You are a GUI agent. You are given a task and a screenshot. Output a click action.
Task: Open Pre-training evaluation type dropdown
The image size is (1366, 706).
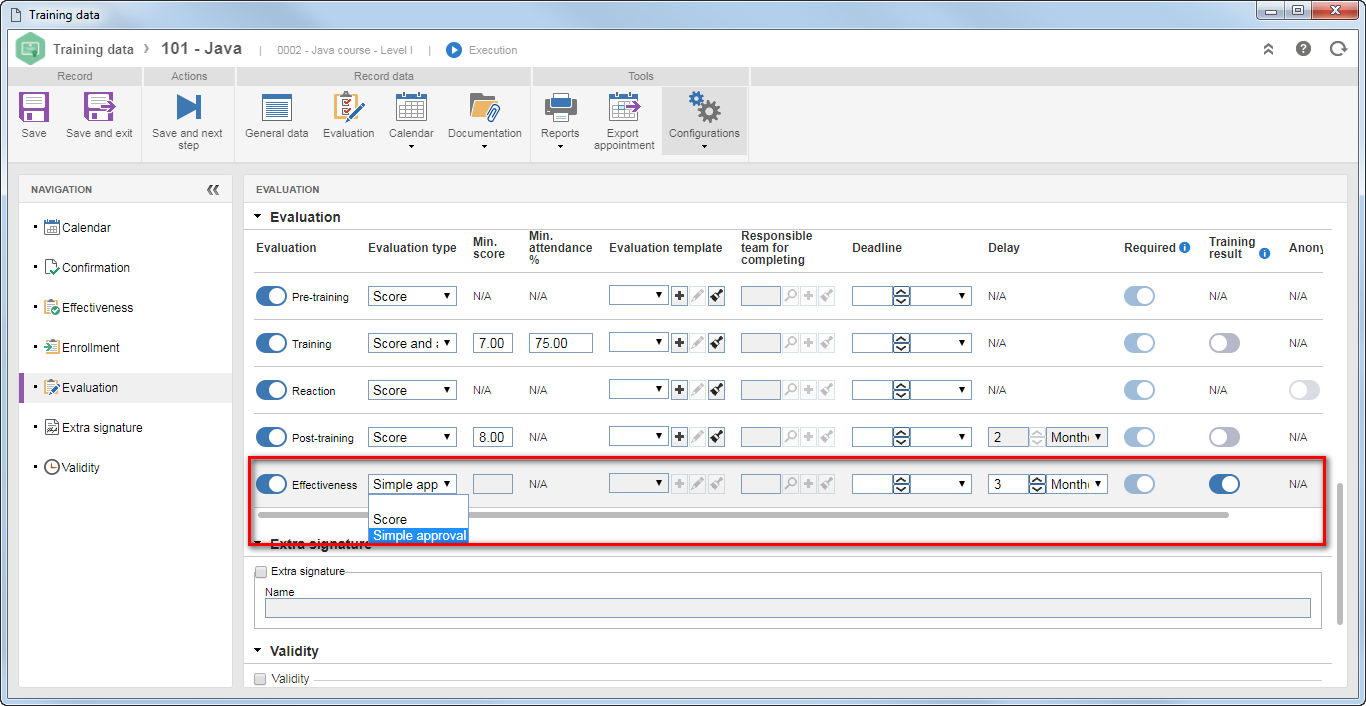(412, 296)
